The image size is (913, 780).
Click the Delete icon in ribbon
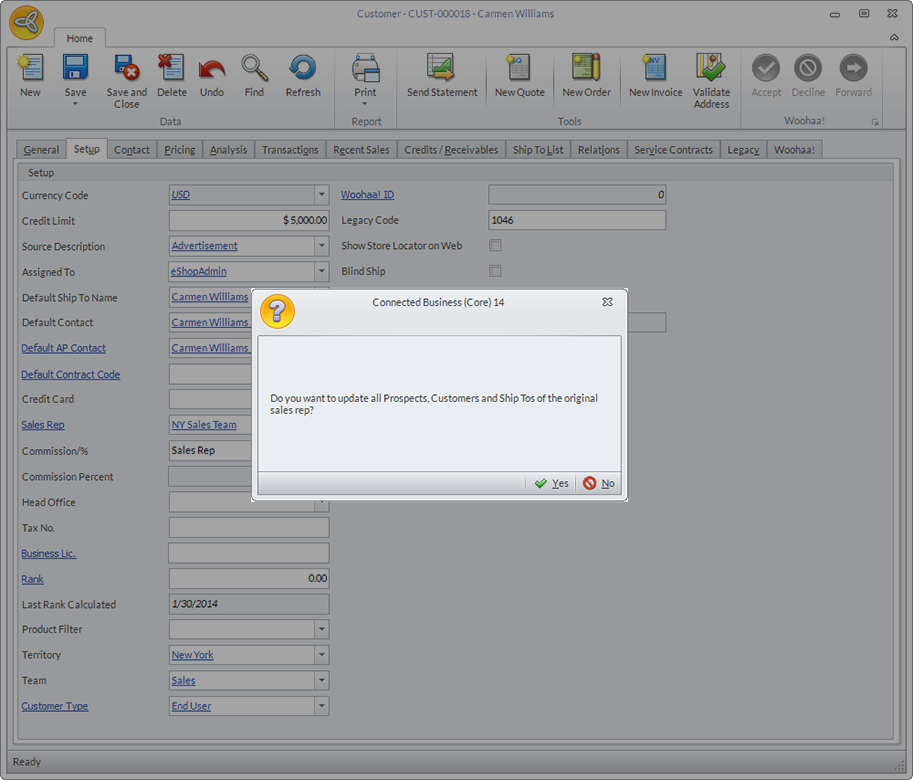coord(171,69)
